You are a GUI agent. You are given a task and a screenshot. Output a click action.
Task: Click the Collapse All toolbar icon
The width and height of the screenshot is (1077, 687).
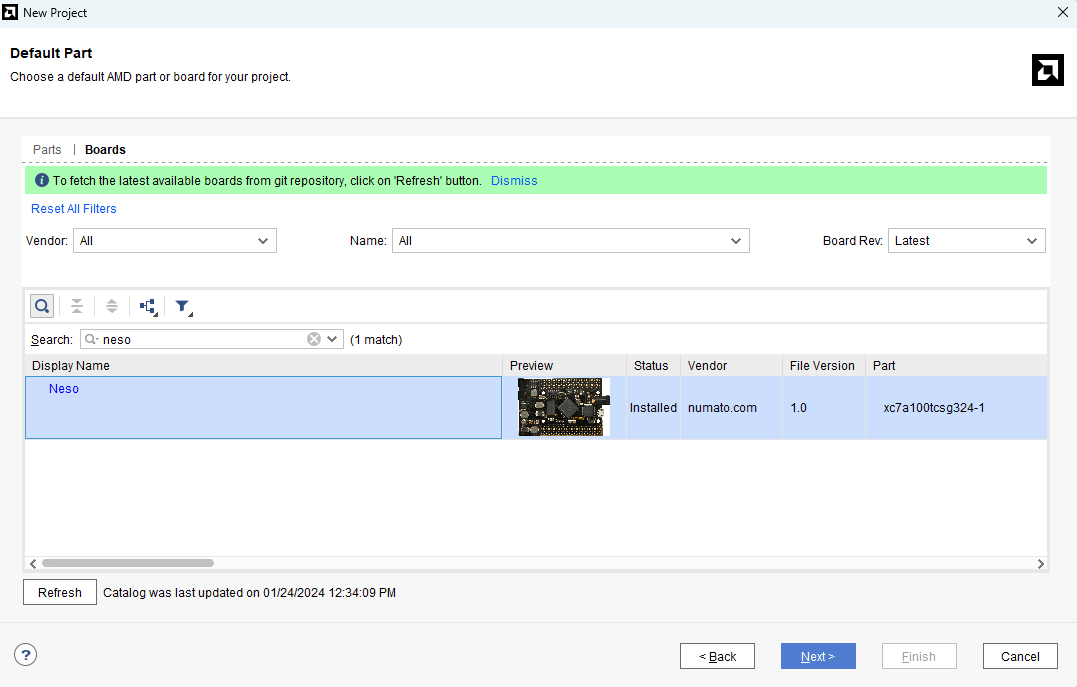click(x=77, y=306)
